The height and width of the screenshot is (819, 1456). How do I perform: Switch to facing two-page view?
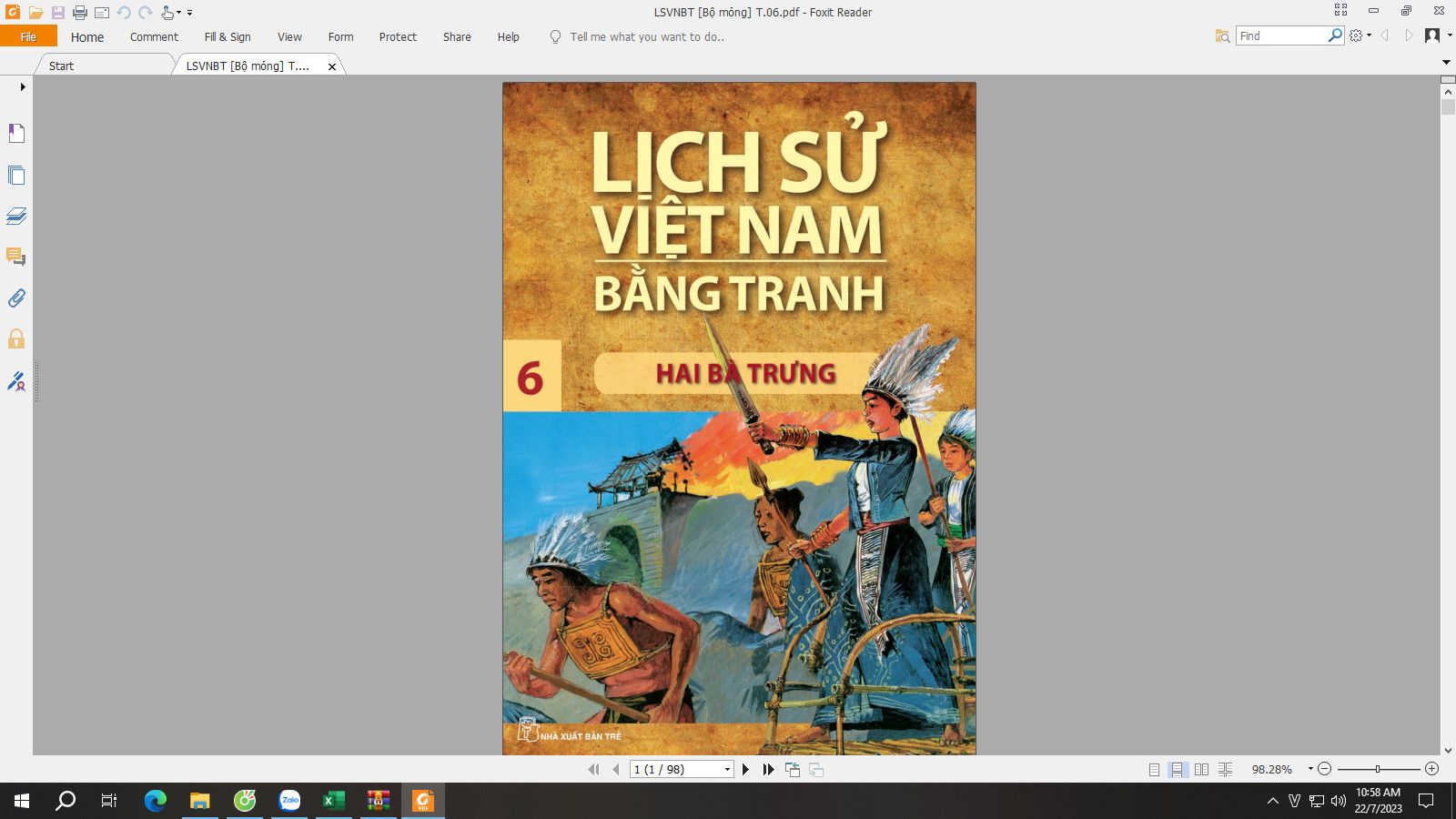(x=1201, y=770)
